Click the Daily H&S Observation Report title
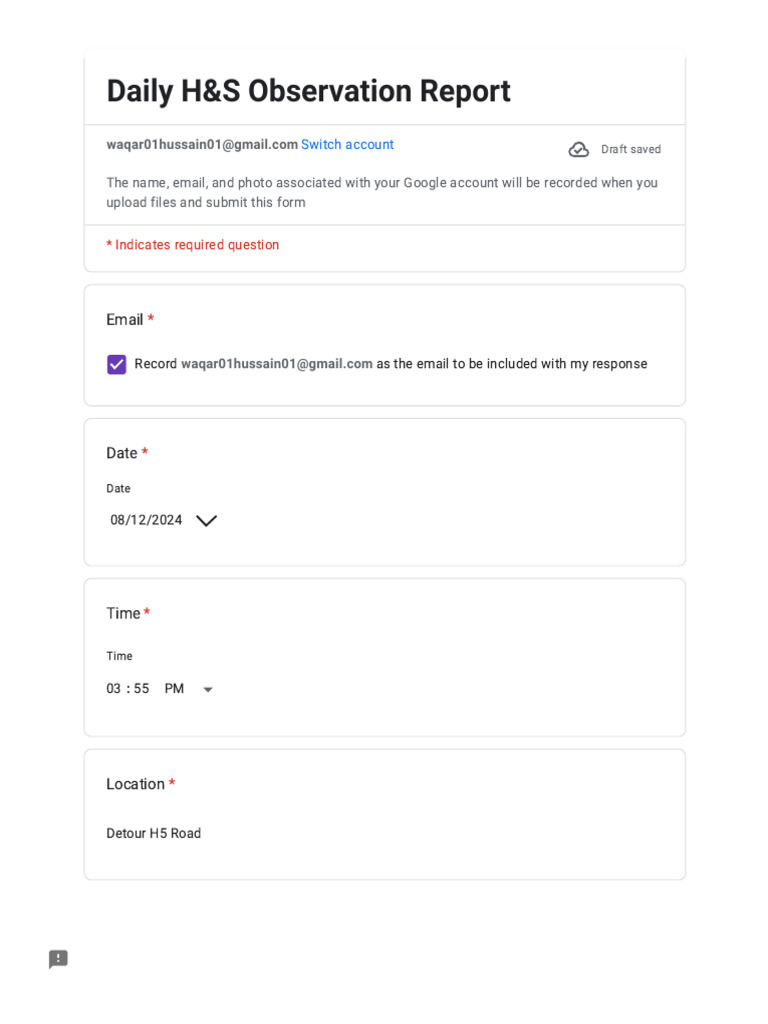This screenshot has width=768, height=1024. (x=308, y=91)
